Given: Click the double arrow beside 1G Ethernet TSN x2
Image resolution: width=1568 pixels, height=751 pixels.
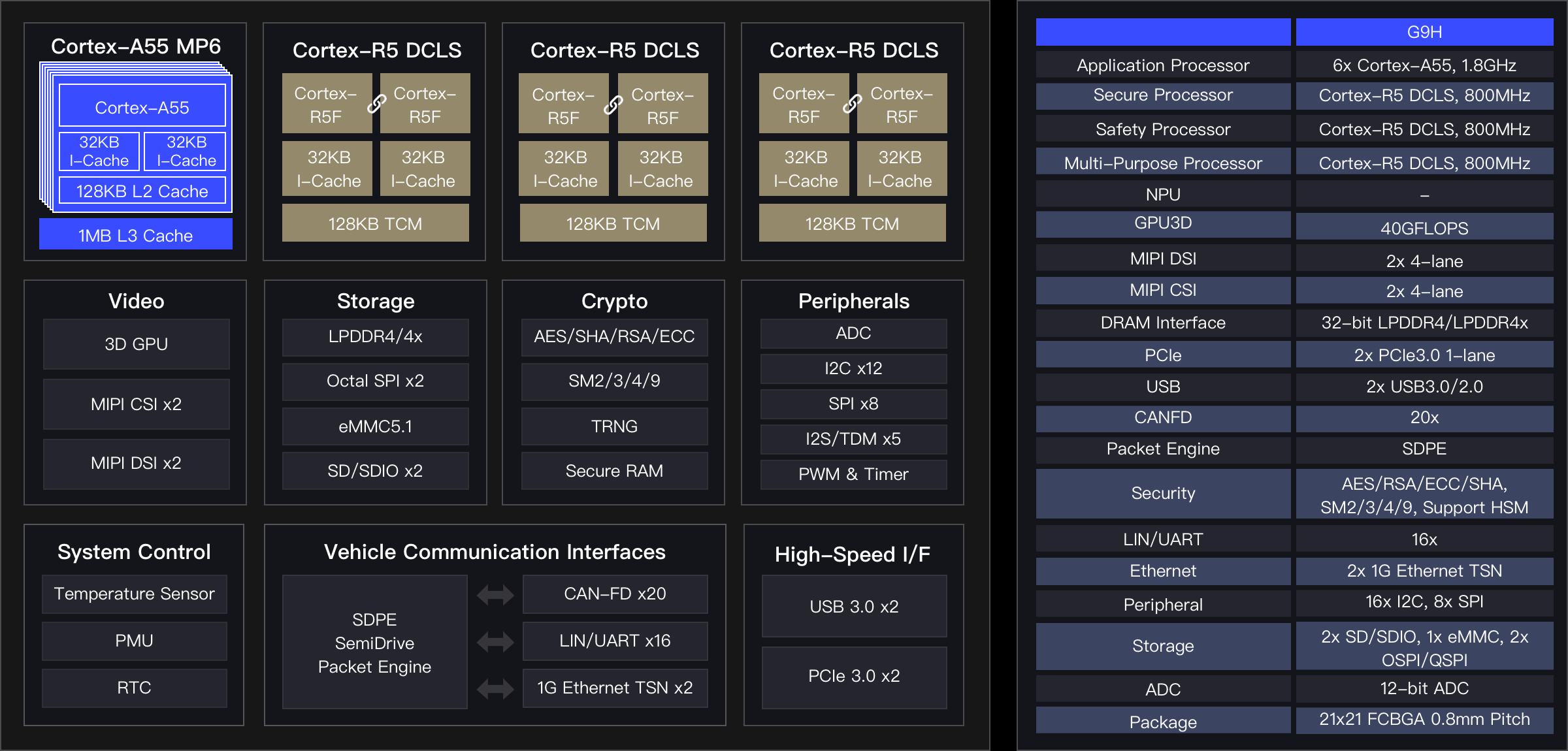Looking at the screenshot, I should point(495,688).
